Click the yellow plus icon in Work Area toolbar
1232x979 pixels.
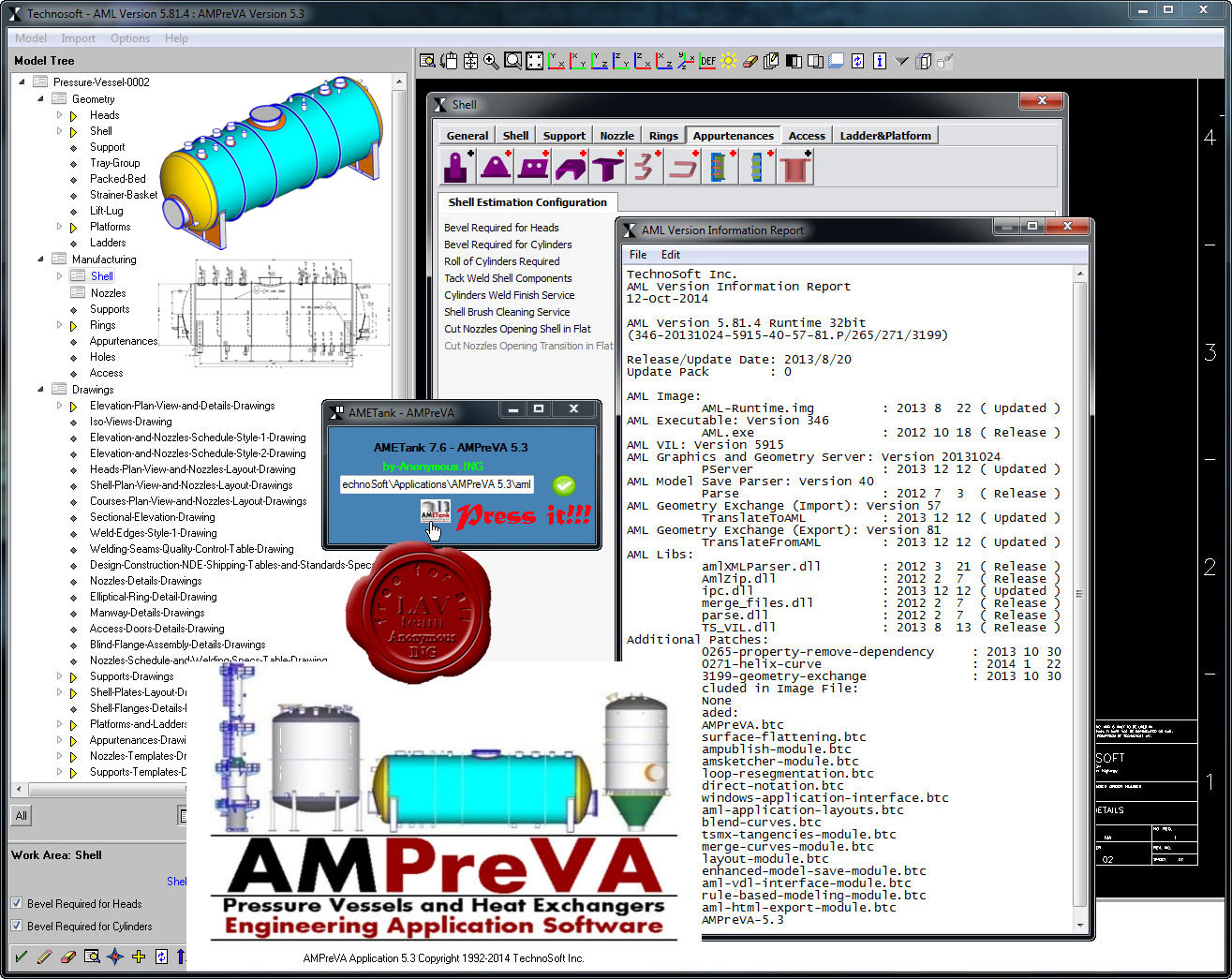139,957
